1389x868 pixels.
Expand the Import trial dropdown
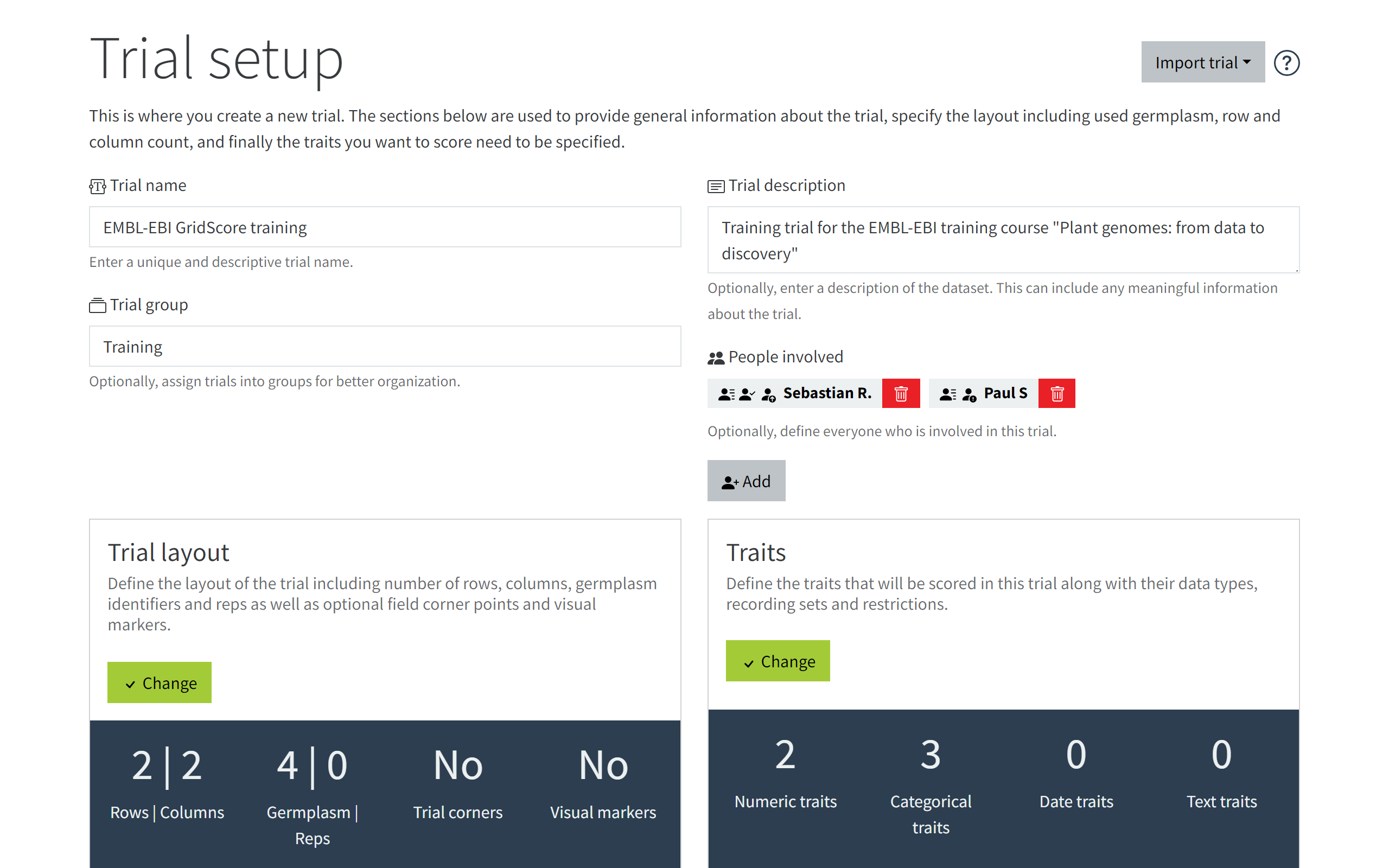coord(1202,62)
